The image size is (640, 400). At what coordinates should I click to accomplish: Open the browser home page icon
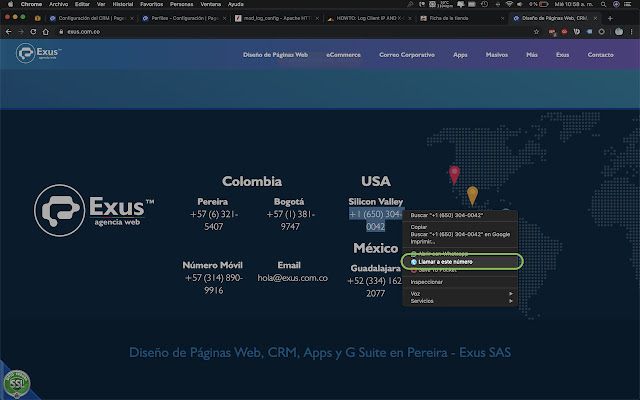(x=45, y=31)
